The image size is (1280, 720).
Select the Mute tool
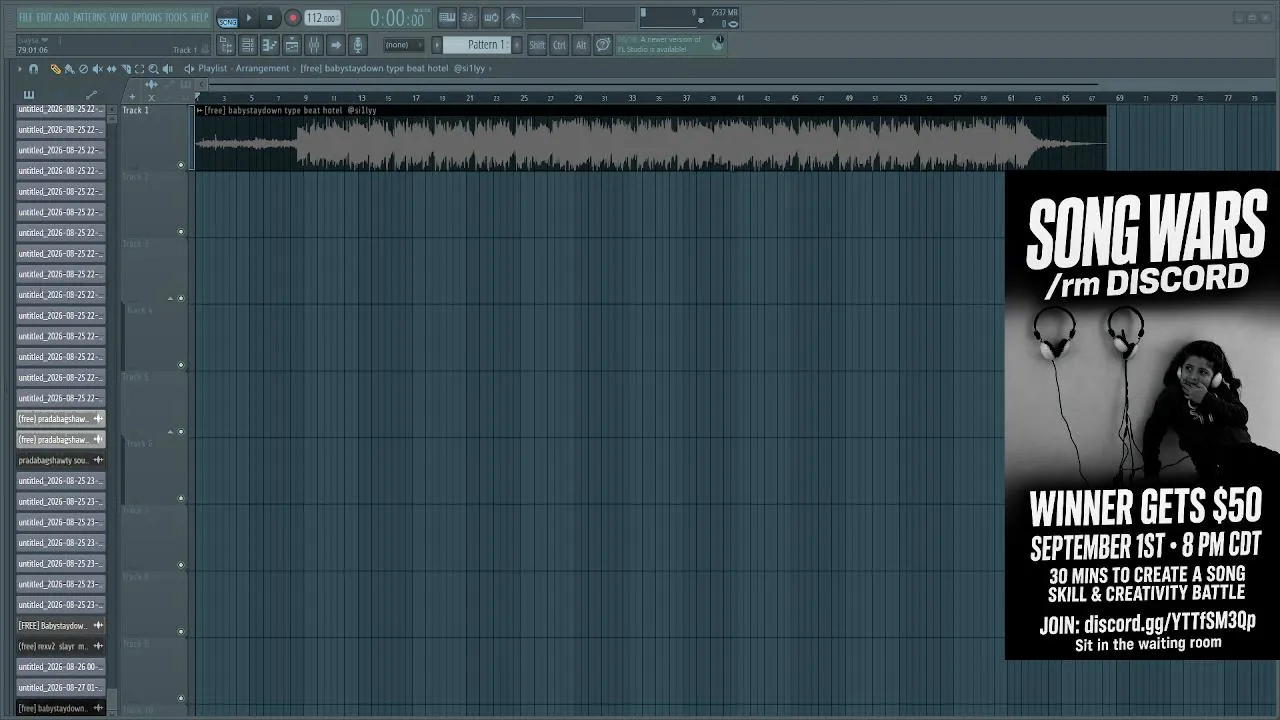point(97,69)
